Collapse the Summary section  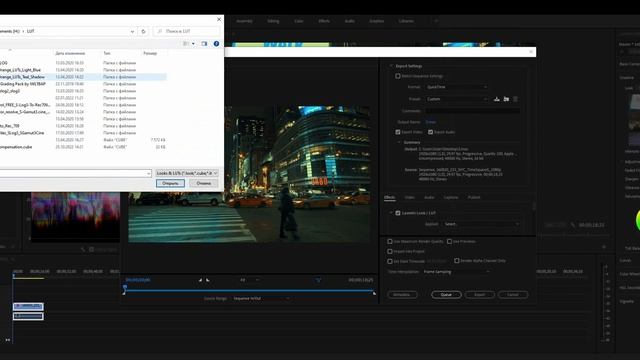click(x=399, y=142)
